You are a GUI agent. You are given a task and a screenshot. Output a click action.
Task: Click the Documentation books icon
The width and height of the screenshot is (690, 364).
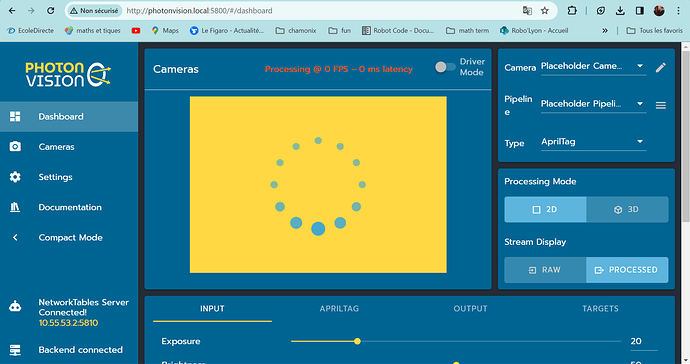click(15, 207)
